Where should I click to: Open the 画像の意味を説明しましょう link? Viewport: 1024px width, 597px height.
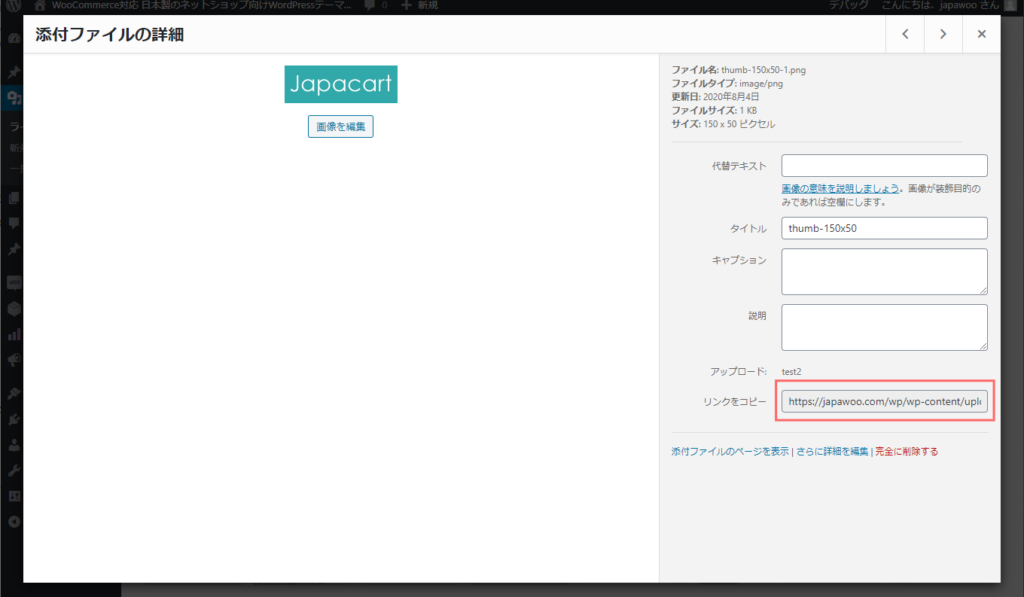840,189
